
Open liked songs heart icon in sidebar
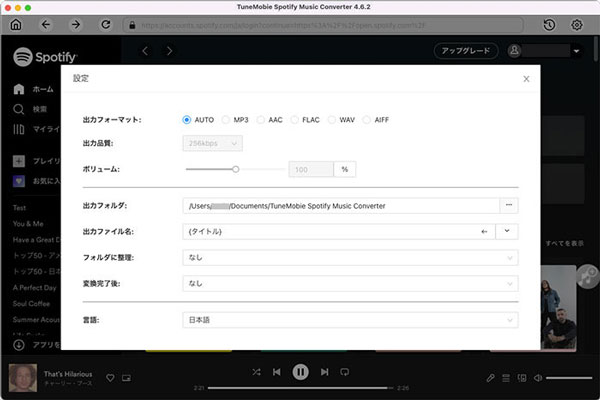point(19,181)
